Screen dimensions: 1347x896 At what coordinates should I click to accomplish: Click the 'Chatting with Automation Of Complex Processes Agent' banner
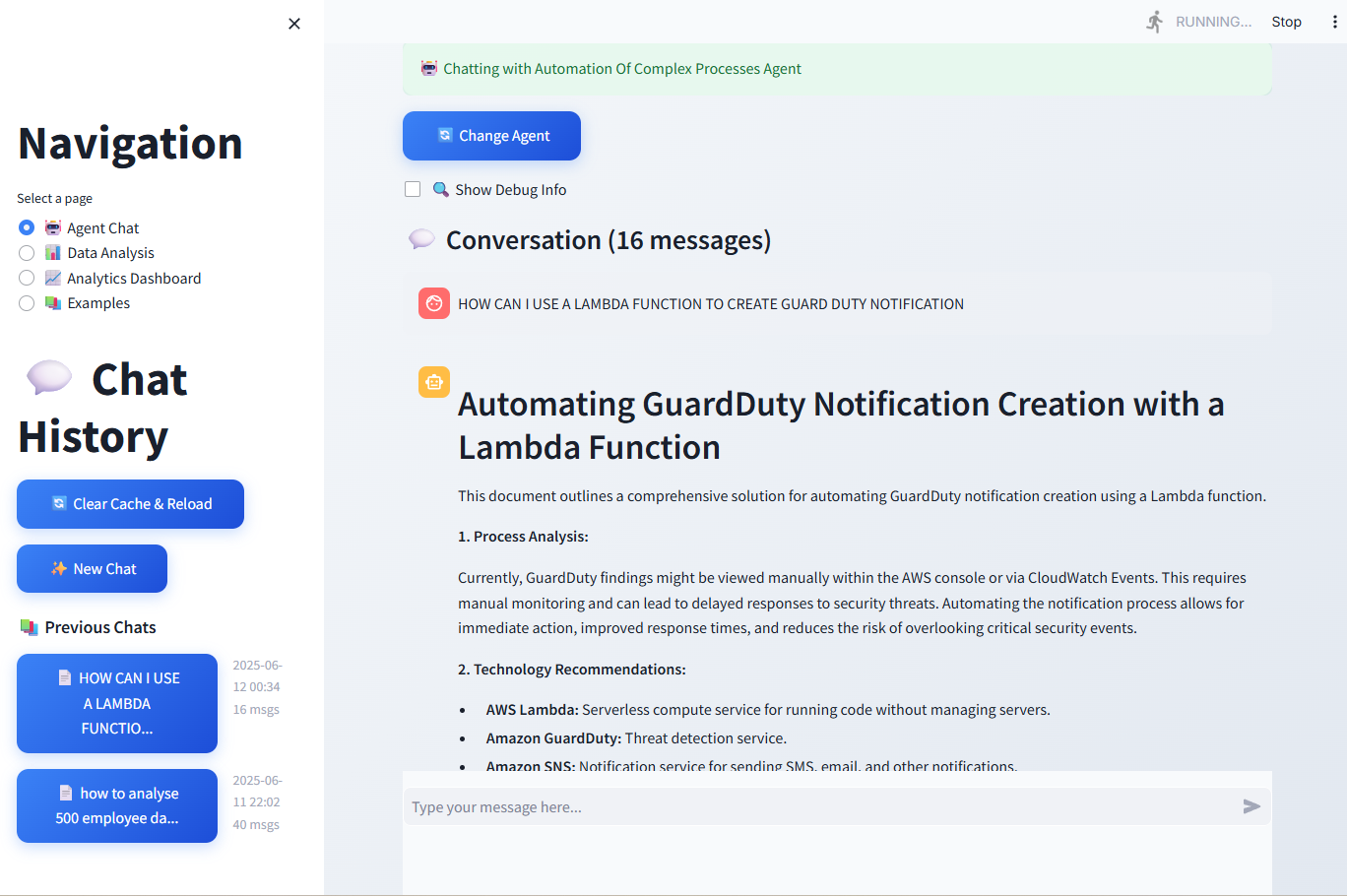pos(837,69)
